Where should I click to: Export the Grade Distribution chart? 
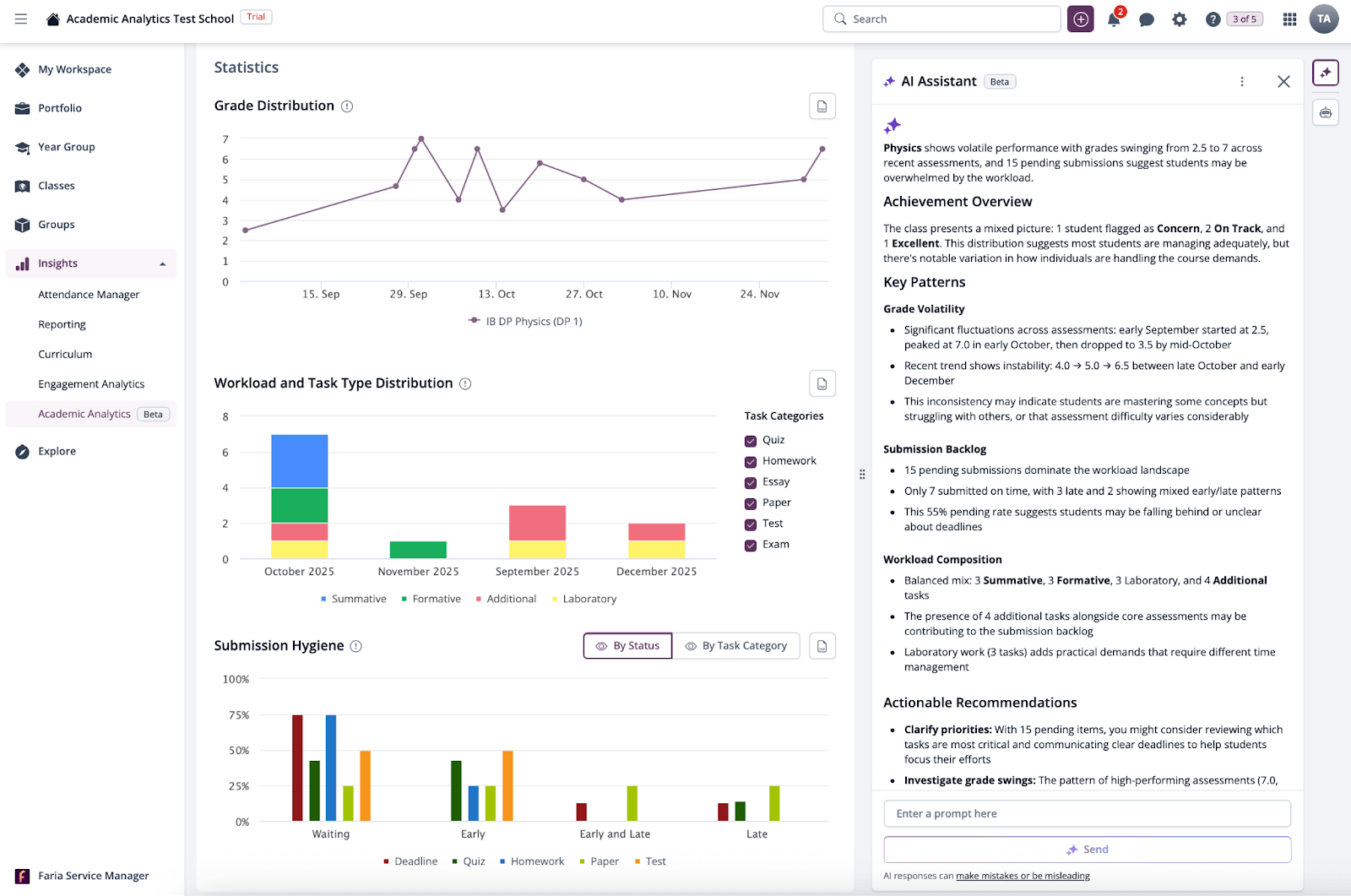click(822, 106)
